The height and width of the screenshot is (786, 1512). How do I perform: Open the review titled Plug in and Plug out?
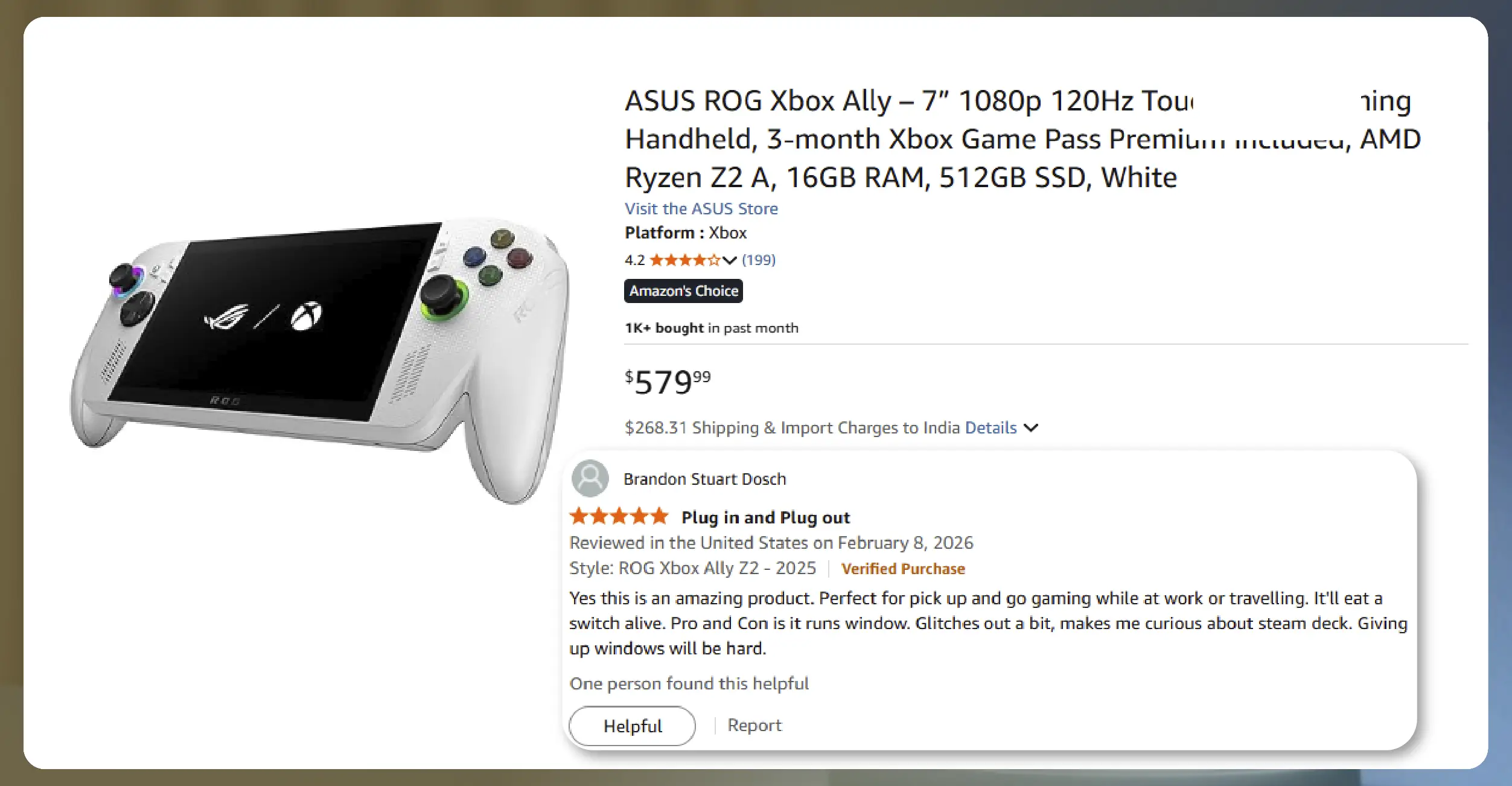pos(765,518)
